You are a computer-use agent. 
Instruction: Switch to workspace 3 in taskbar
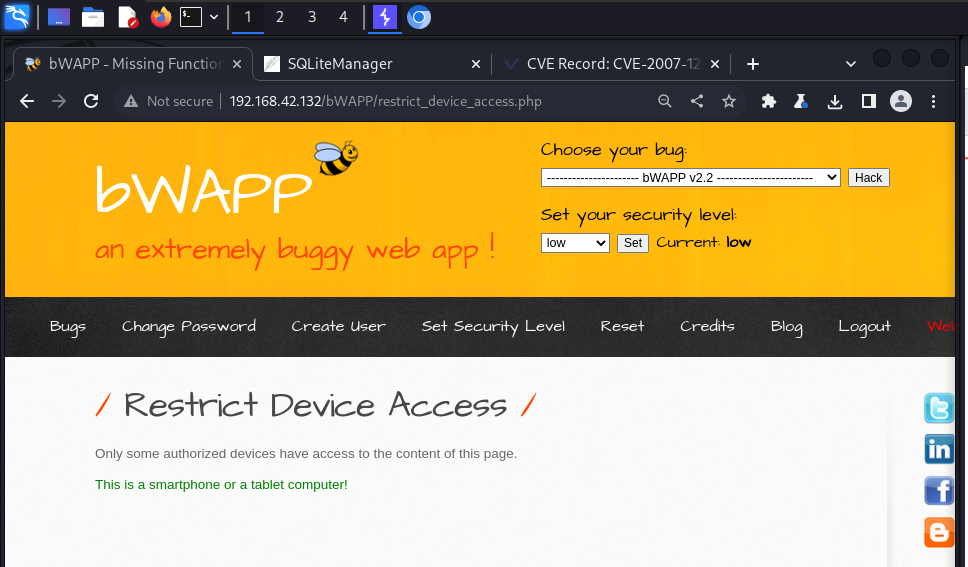coord(312,17)
